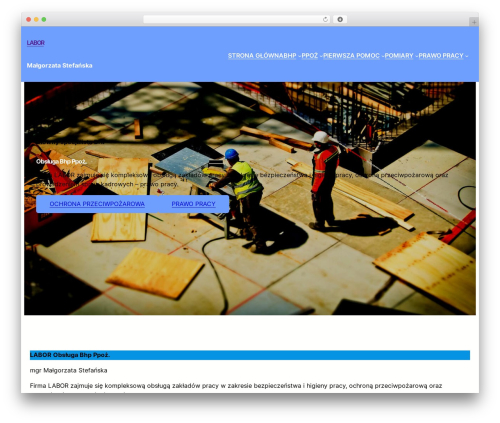Click the green maximize window button
Viewport: 500px width, 423px height.
tap(44, 19)
